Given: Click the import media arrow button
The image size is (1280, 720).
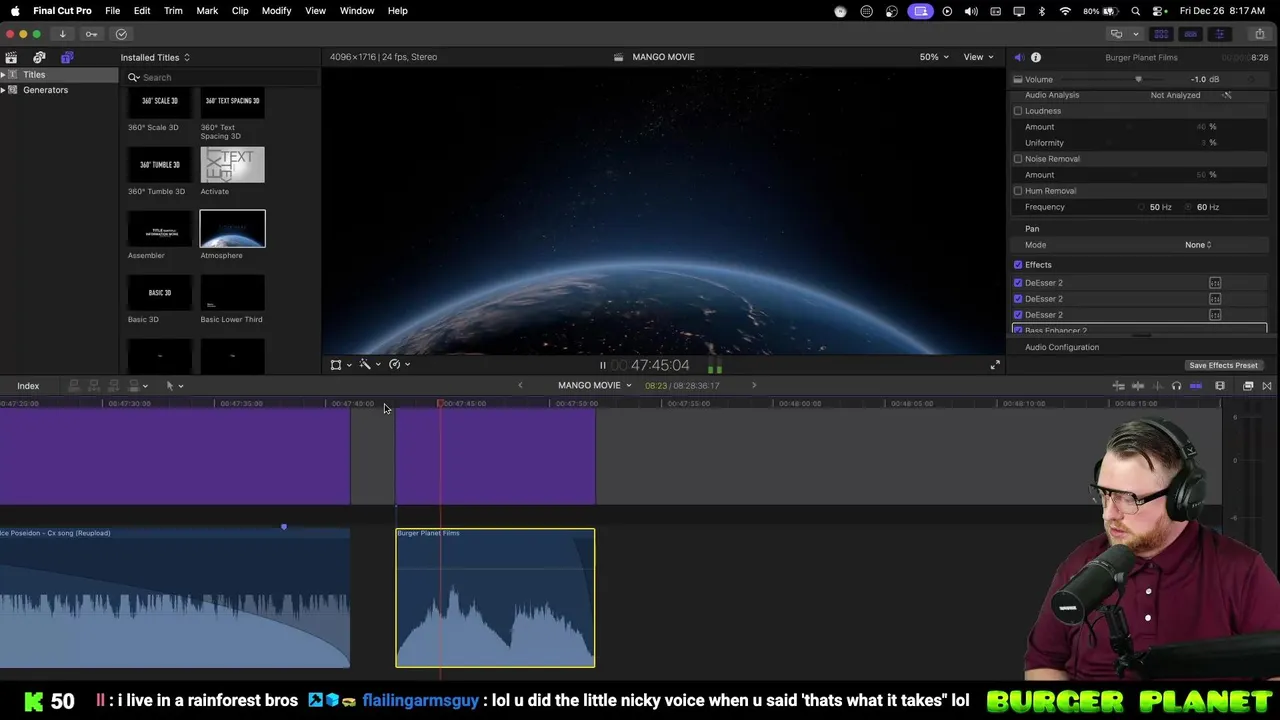Looking at the screenshot, I should click(62, 34).
